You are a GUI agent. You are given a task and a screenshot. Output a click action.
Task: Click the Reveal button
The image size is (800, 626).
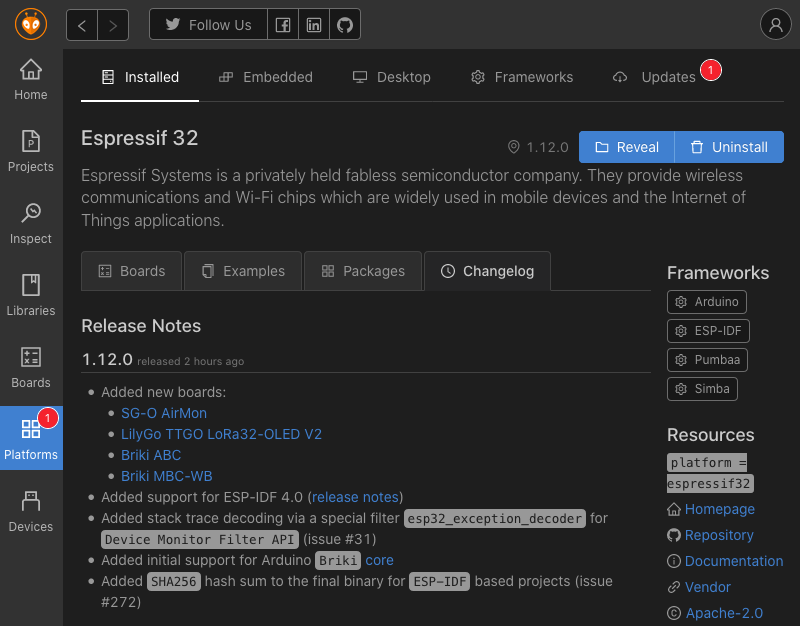[627, 147]
